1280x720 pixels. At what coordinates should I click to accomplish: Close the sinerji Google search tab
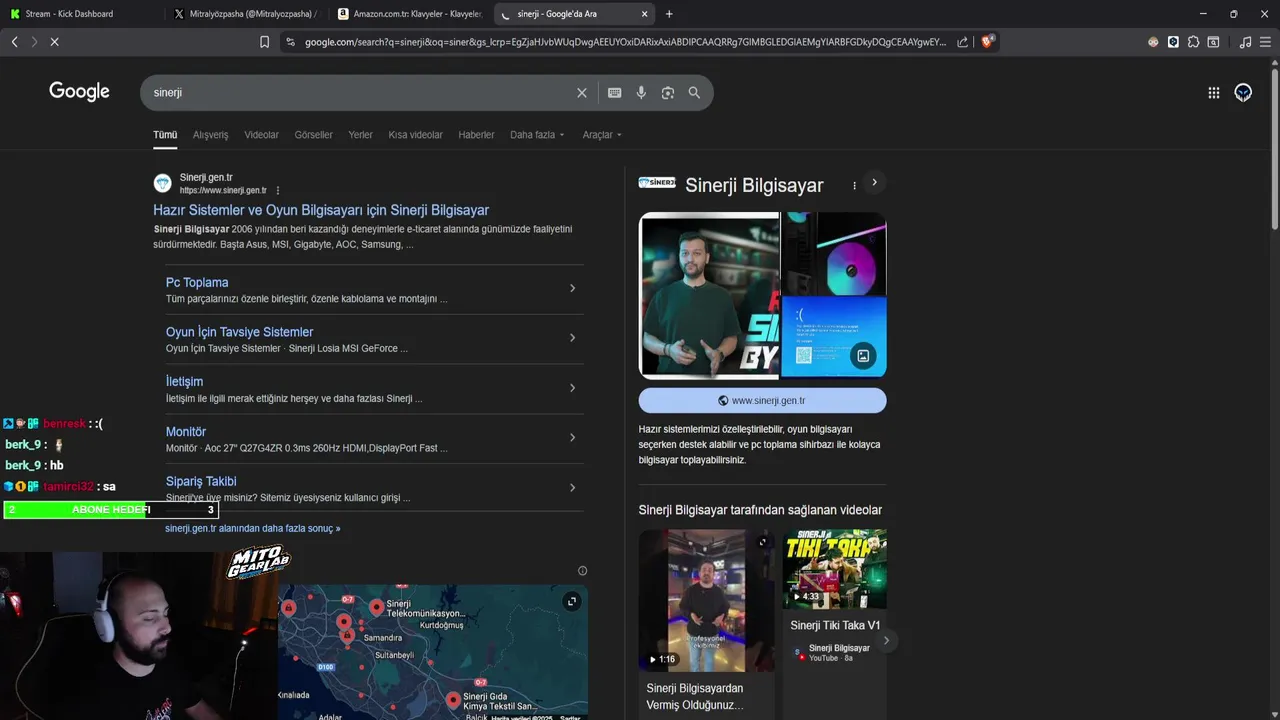[x=644, y=14]
